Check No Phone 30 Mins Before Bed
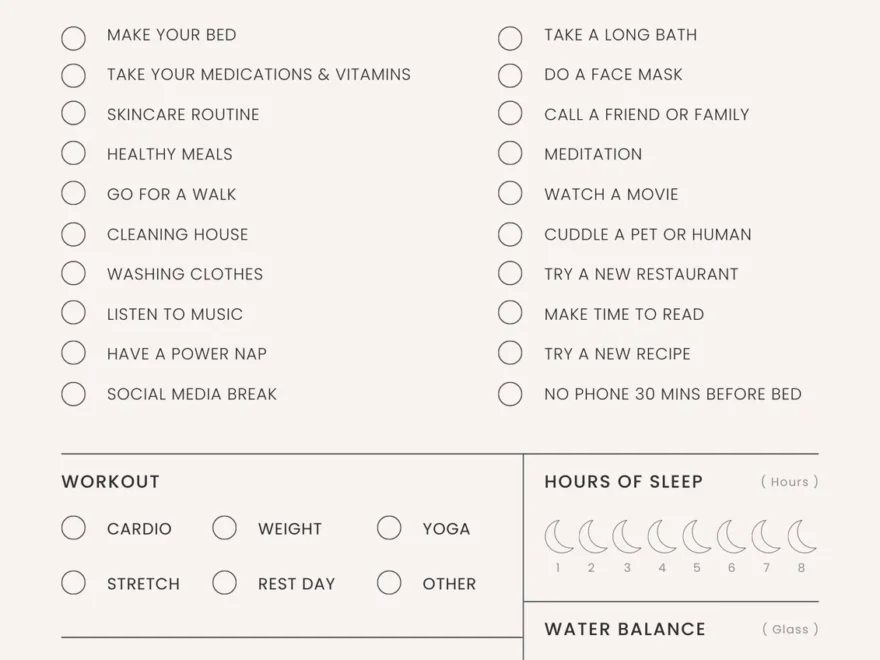Image resolution: width=880 pixels, height=660 pixels. (x=510, y=393)
